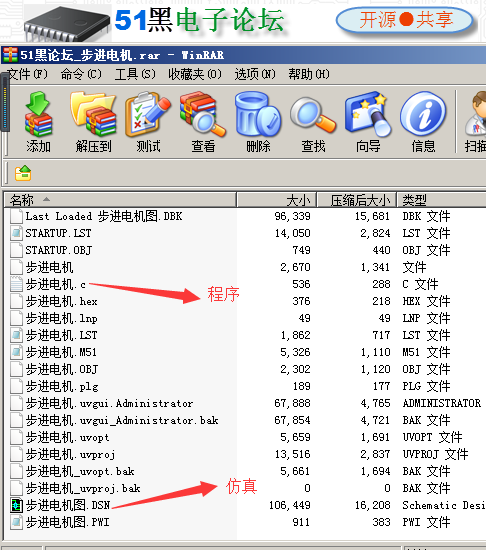The image size is (486, 550).
Task: Open the 选项(N) menu
Action: [x=255, y=74]
